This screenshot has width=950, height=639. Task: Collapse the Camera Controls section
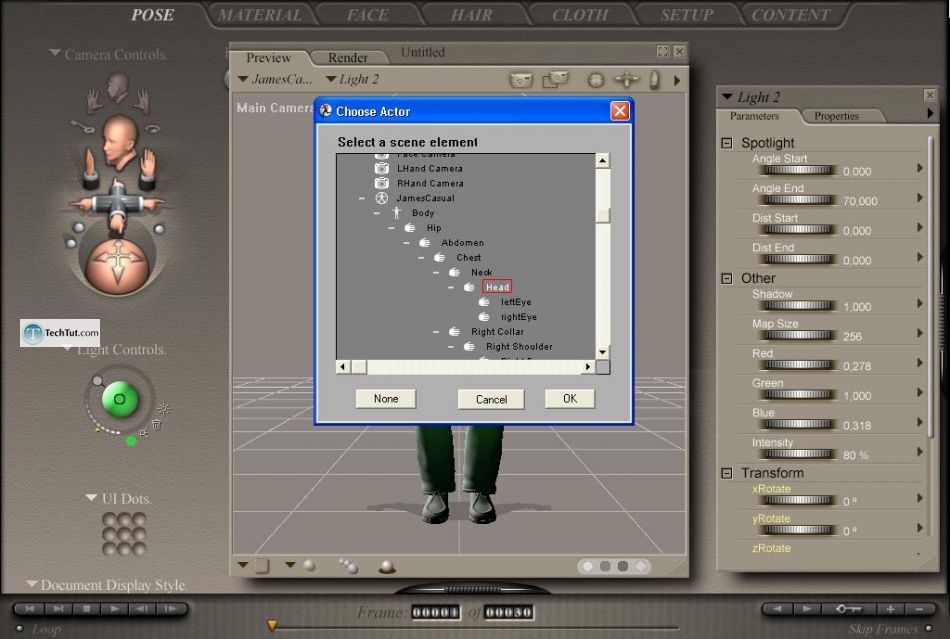(x=55, y=54)
